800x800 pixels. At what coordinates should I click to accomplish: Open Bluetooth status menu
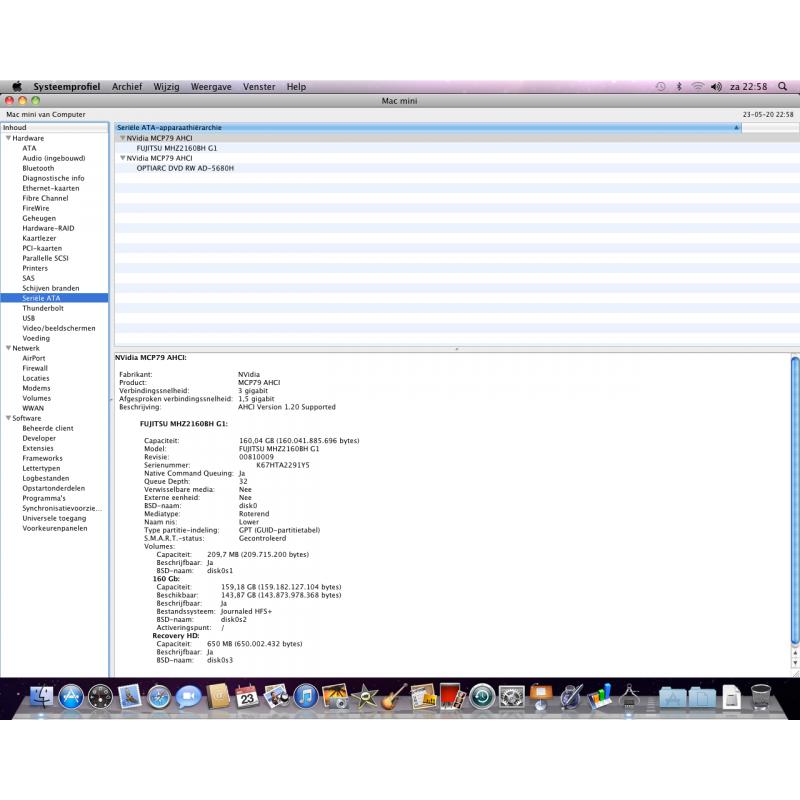coord(679,86)
